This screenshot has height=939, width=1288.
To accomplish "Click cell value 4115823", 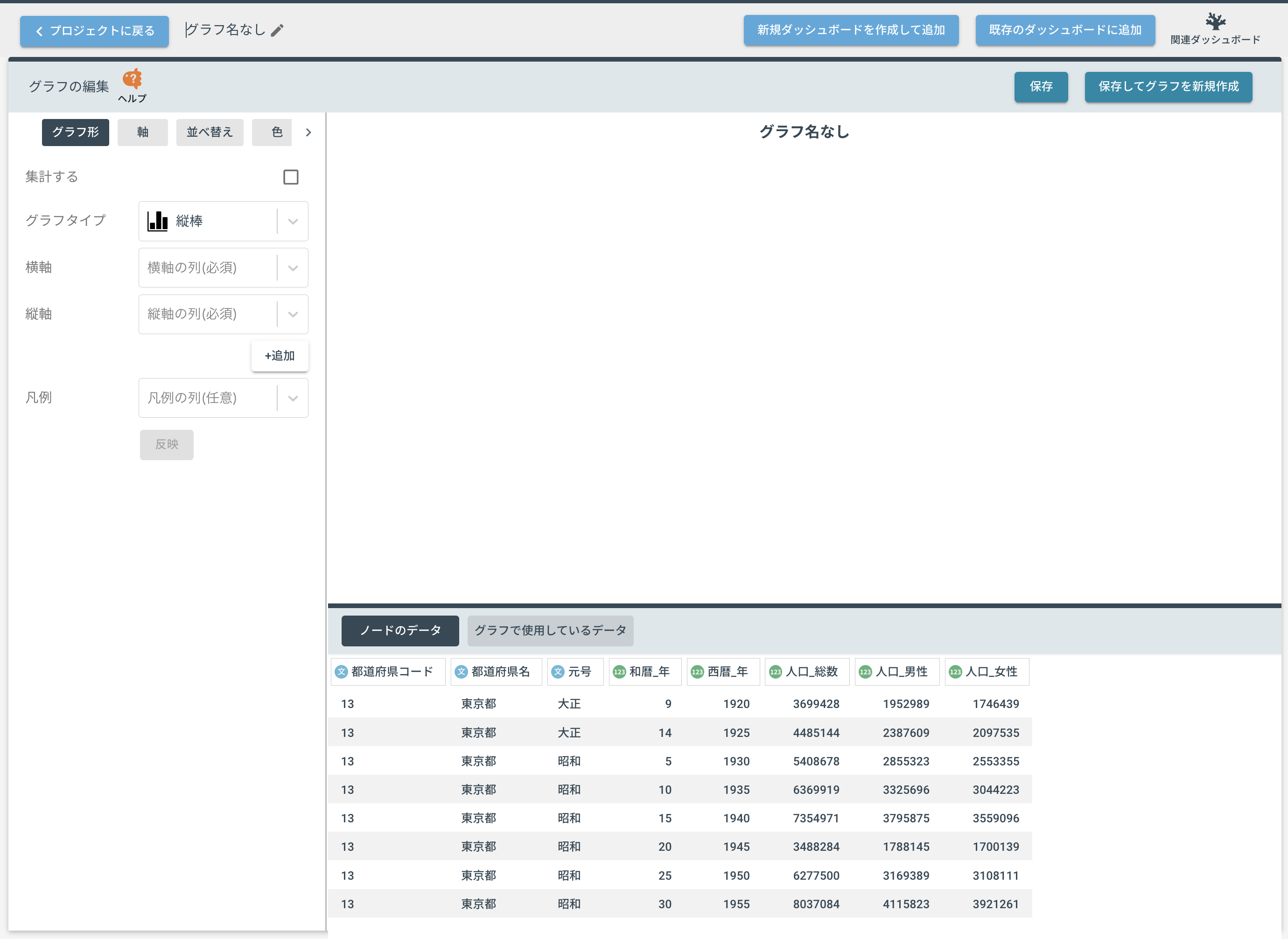I will point(906,904).
